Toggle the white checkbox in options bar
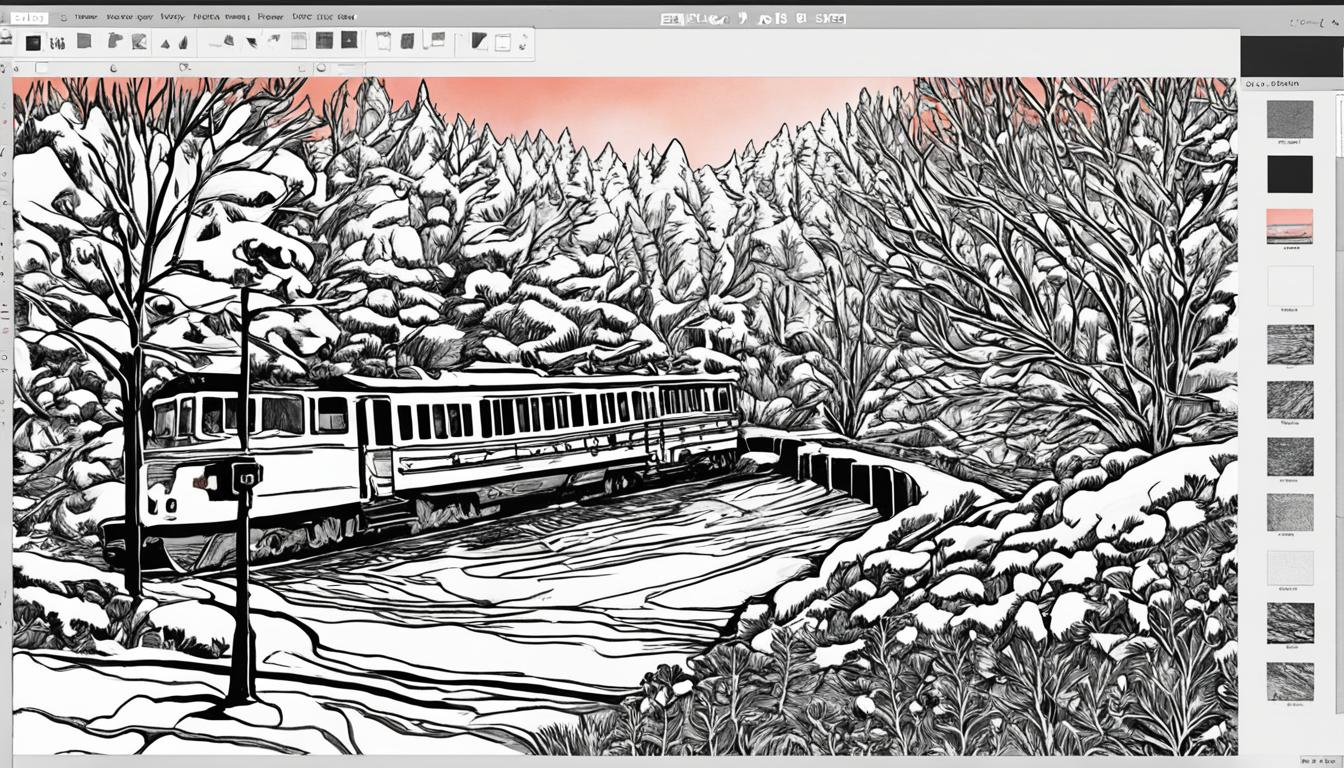Viewport: 1344px width, 768px height. (x=41, y=68)
